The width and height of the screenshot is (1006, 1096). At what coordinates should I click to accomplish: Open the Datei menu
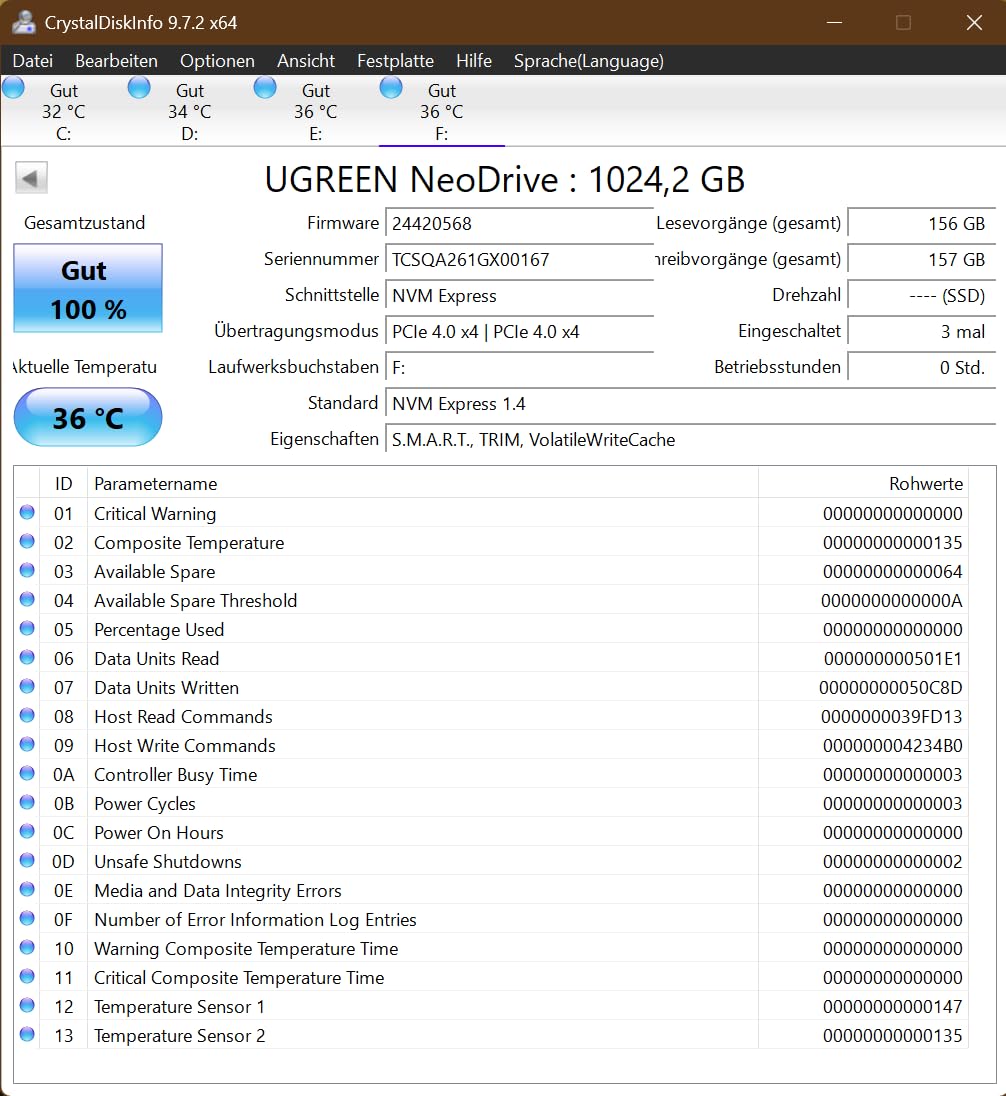[33, 61]
